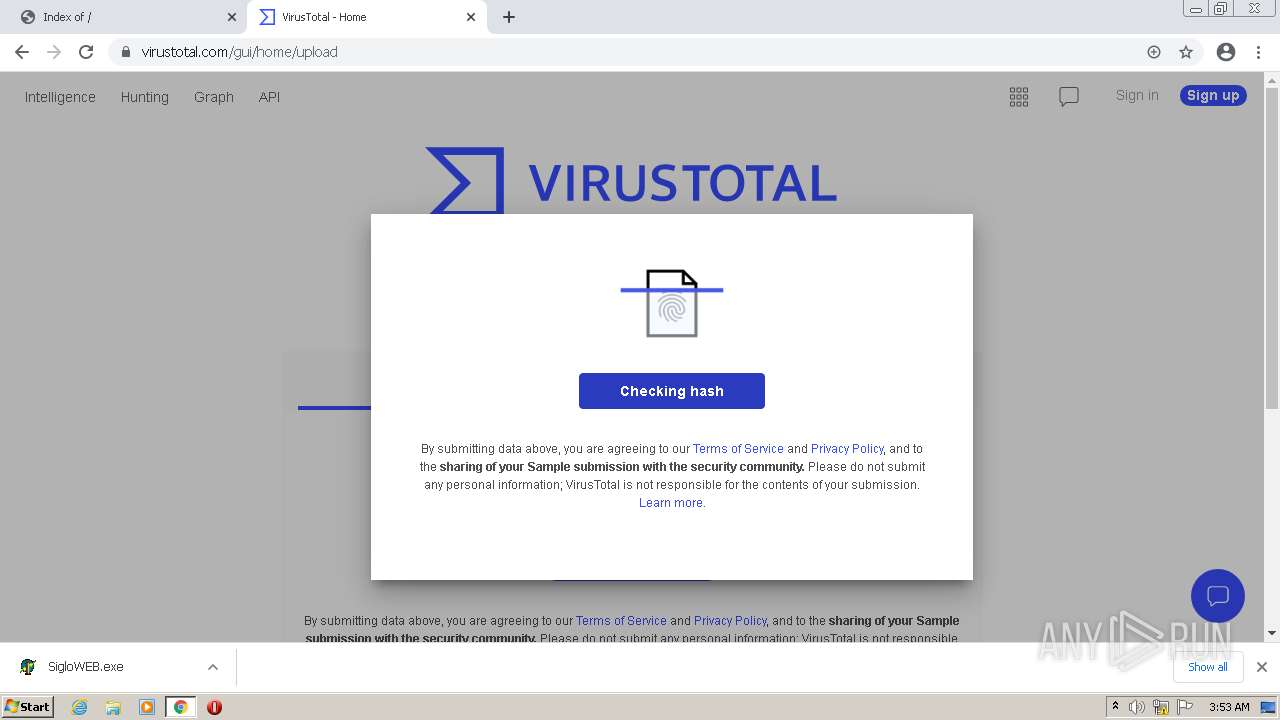Open the Windows Start menu

point(27,707)
